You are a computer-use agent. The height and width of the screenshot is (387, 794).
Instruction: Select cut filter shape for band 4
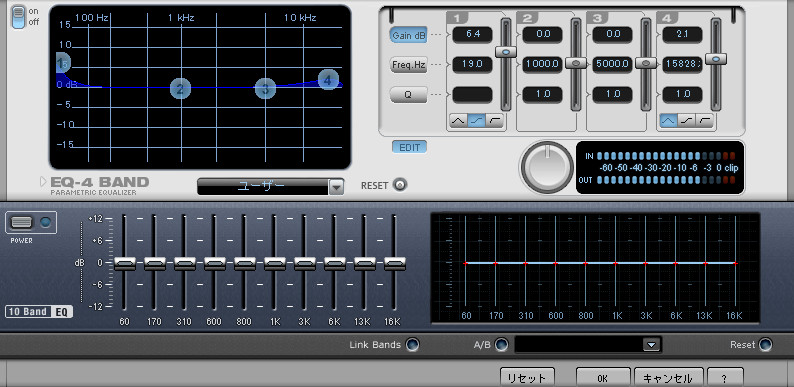pyautogui.click(x=705, y=121)
